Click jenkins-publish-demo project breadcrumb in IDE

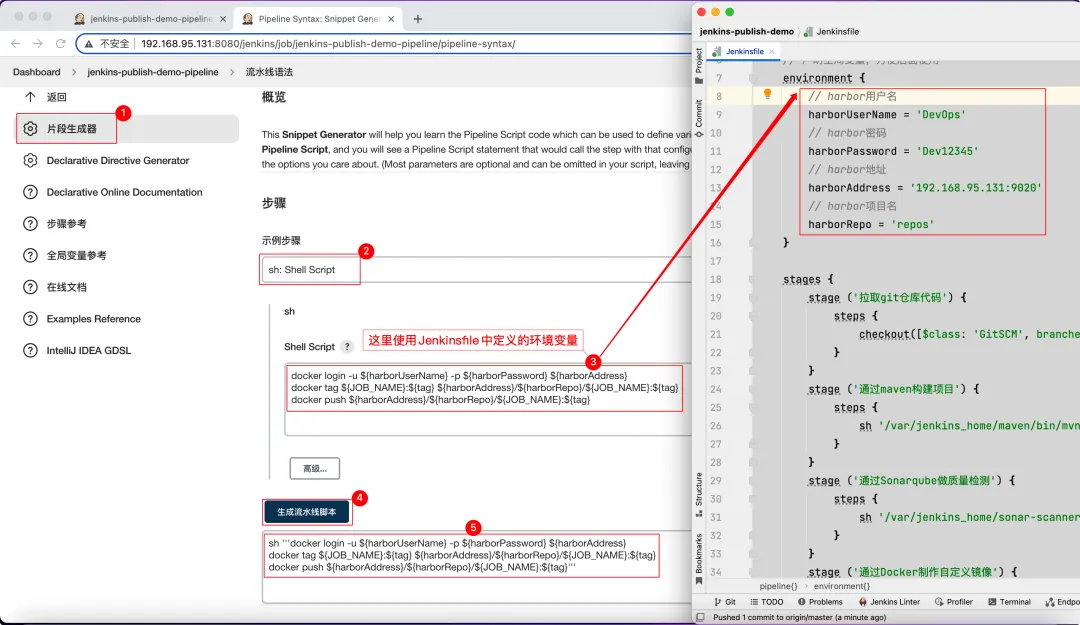747,32
